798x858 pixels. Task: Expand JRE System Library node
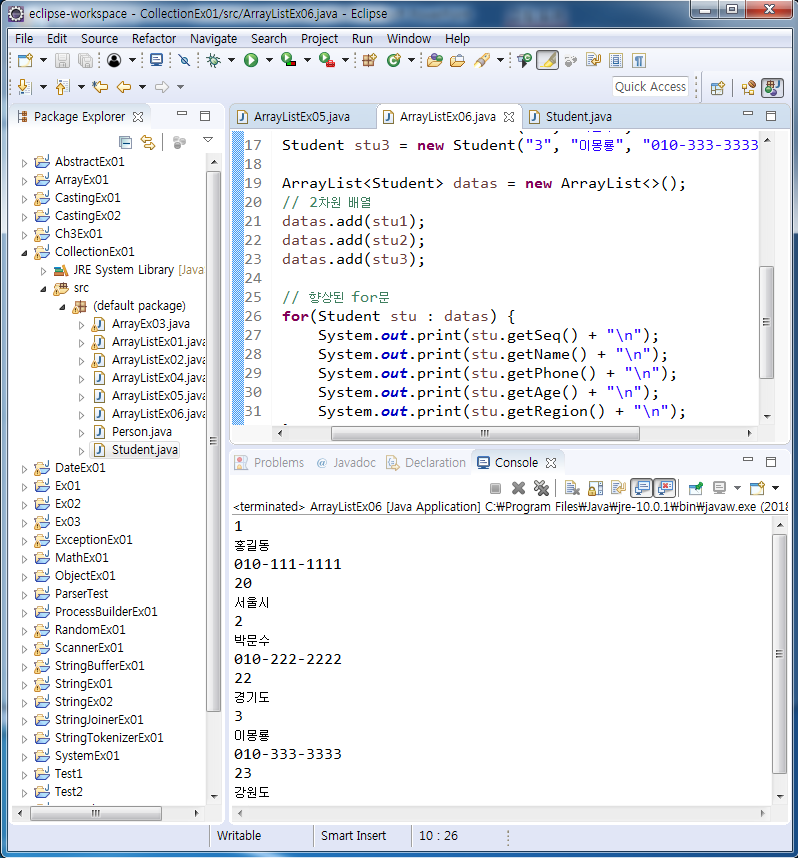tap(43, 271)
